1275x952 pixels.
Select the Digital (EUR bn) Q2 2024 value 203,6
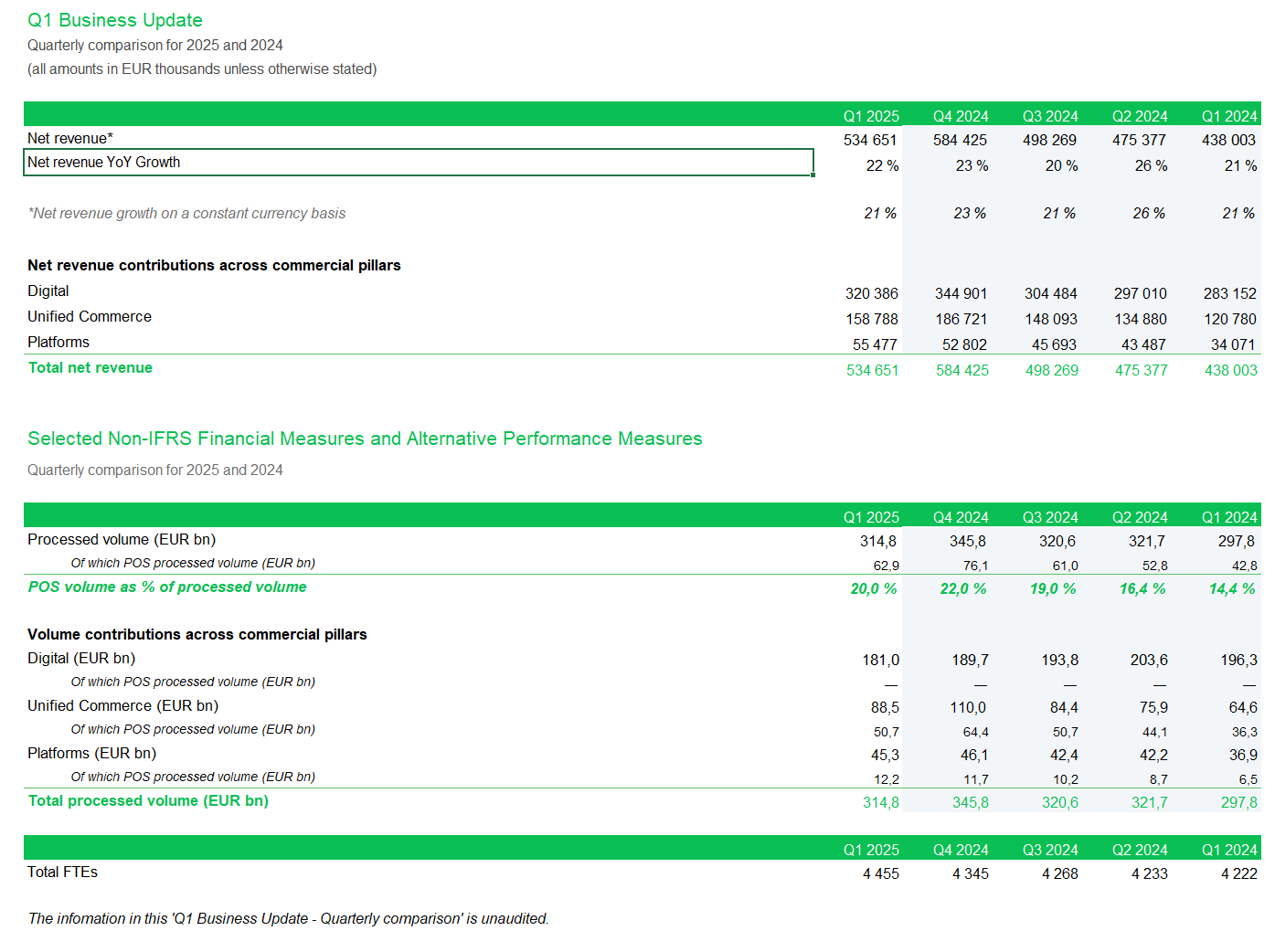point(1148,661)
